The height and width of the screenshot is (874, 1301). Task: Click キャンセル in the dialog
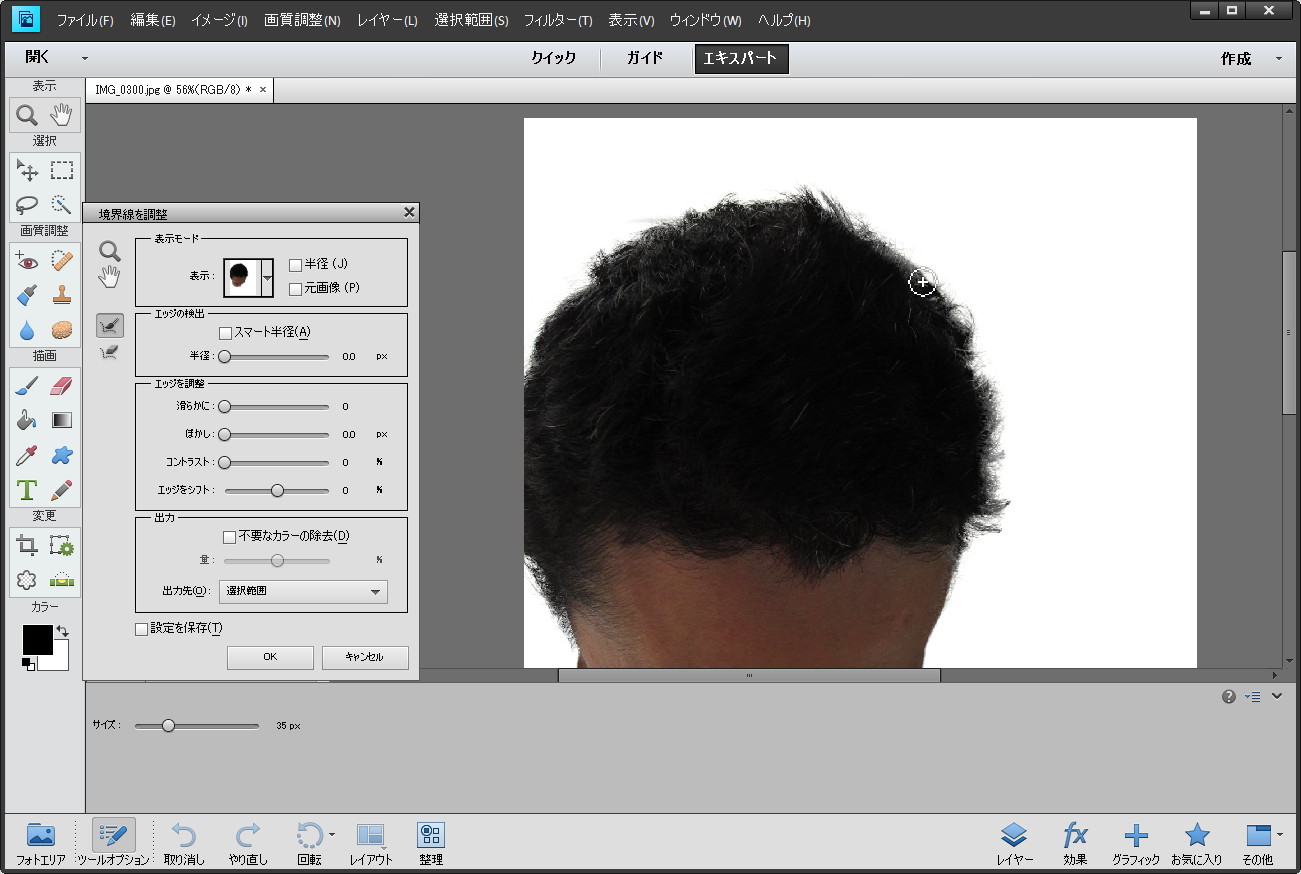[x=365, y=657]
